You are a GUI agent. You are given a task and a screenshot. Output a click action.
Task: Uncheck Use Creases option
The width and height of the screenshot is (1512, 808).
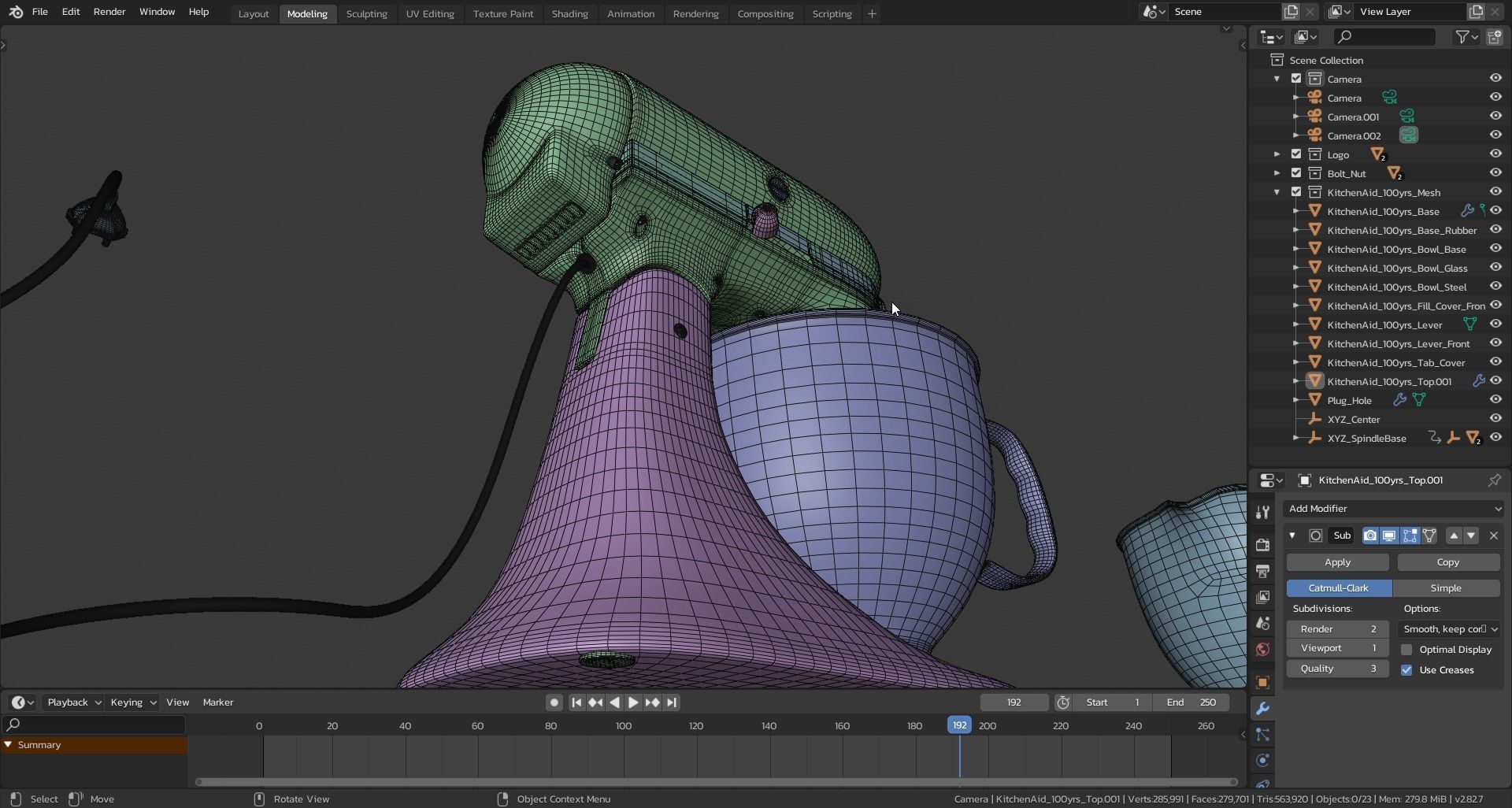pyautogui.click(x=1406, y=670)
